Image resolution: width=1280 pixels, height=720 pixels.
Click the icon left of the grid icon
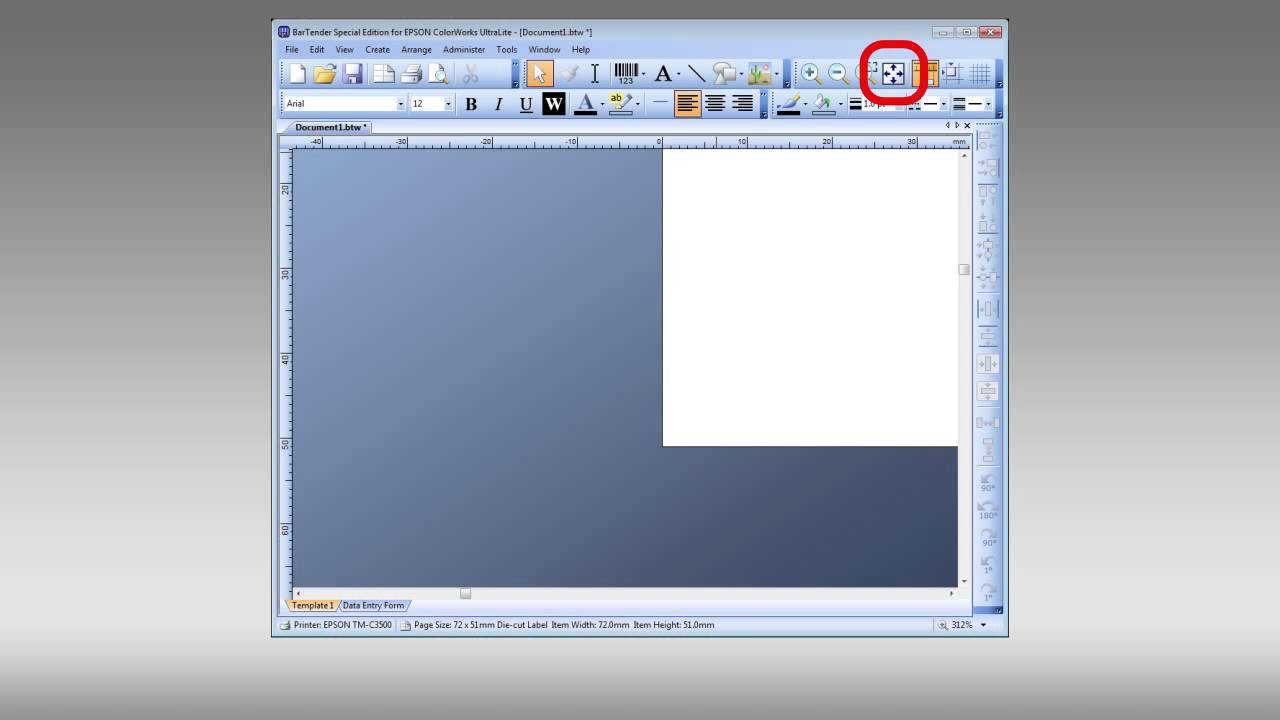[x=952, y=73]
